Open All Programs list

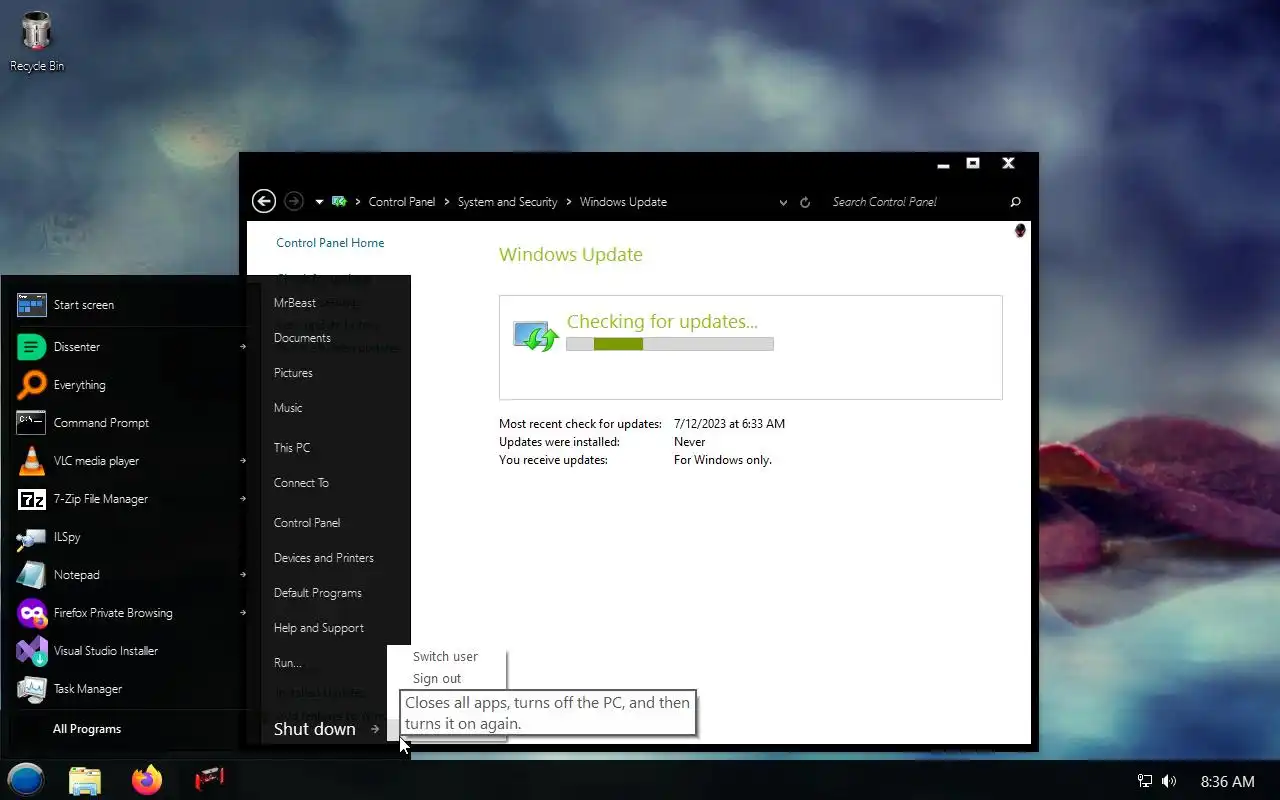pos(87,729)
